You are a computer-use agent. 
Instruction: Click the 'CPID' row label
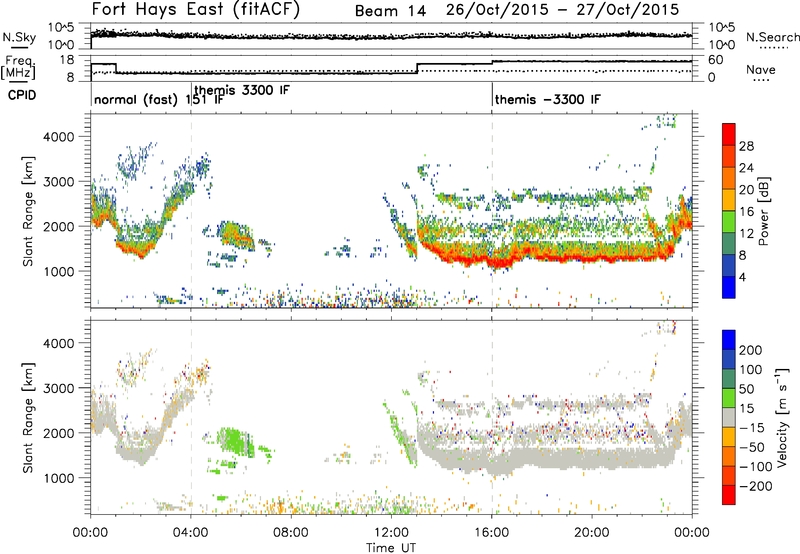click(x=22, y=95)
